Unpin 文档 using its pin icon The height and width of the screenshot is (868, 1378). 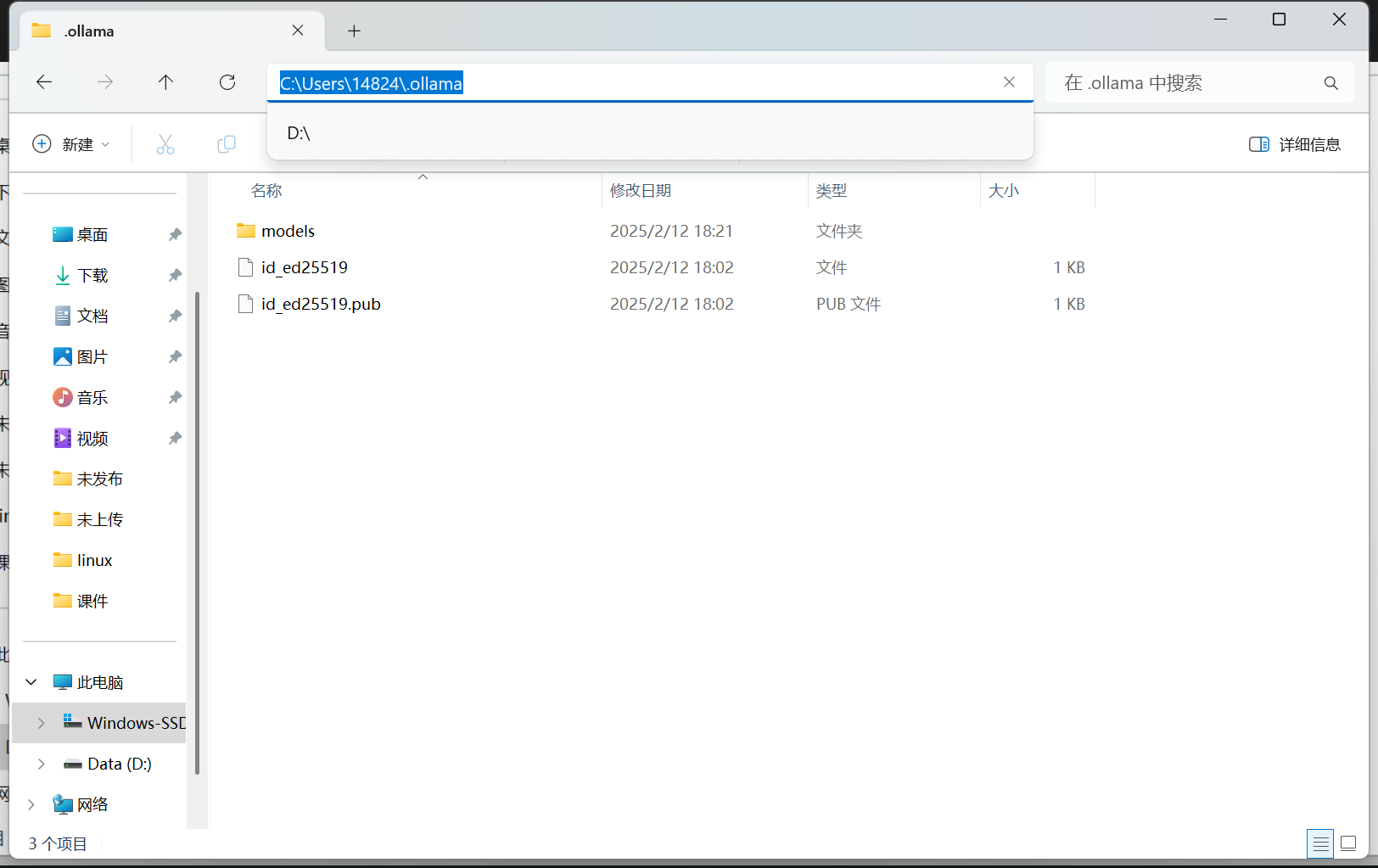pos(175,316)
